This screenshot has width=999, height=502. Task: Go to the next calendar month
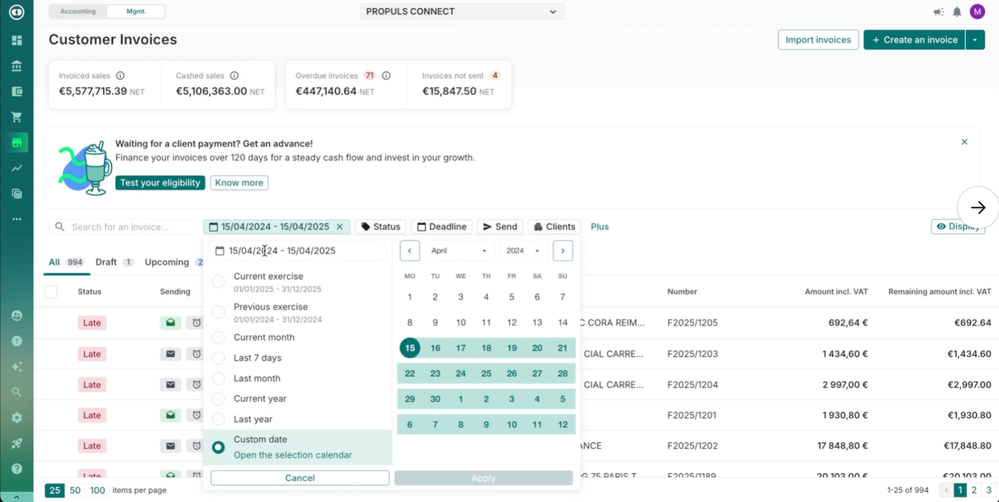point(563,251)
